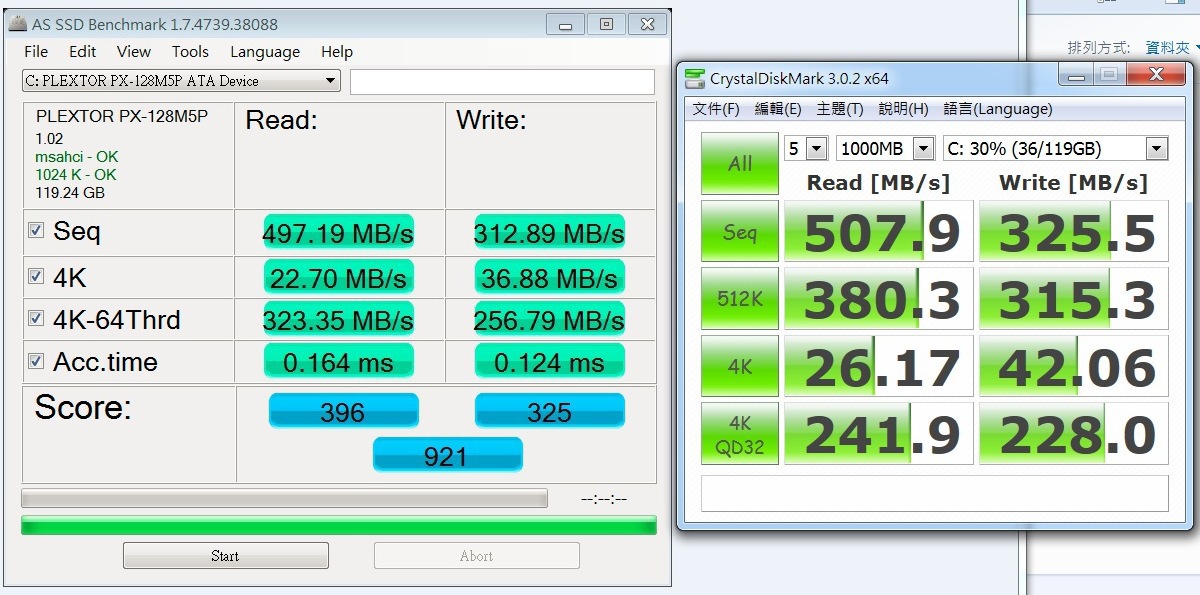1200x595 pixels.
Task: Click the 512K write value 315.3
Action: click(1074, 299)
